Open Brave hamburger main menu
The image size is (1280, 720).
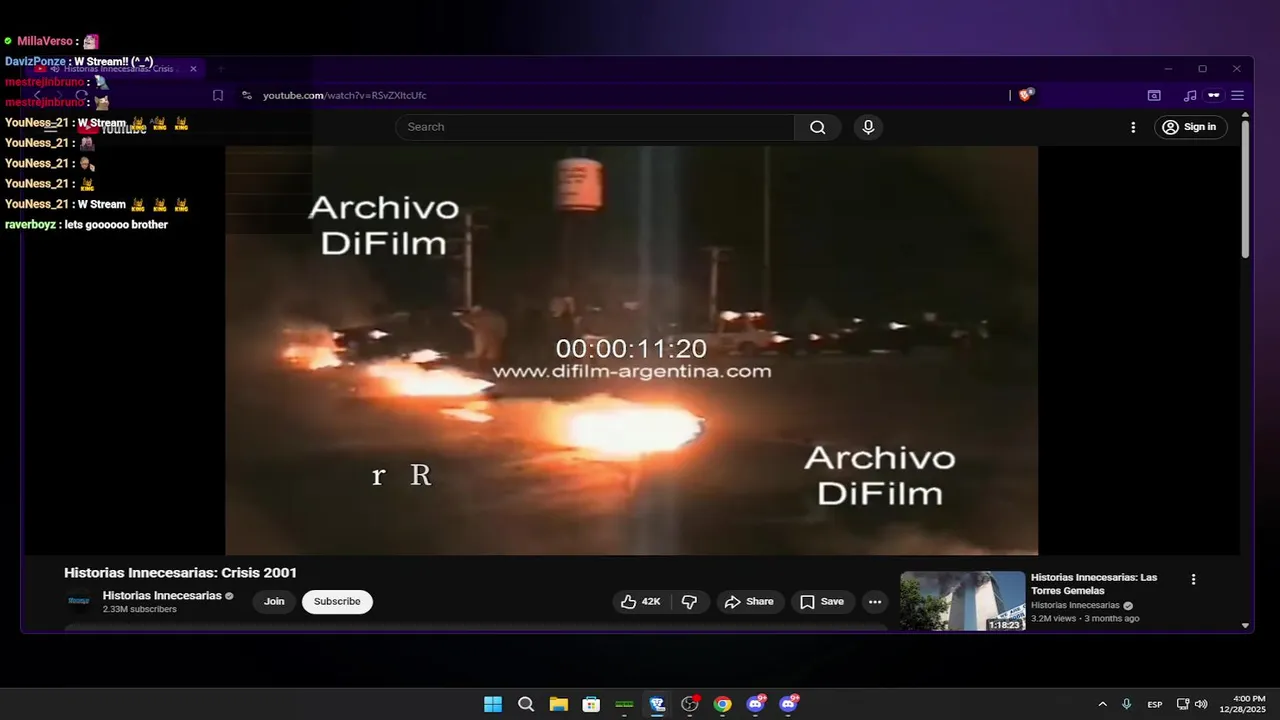1238,95
